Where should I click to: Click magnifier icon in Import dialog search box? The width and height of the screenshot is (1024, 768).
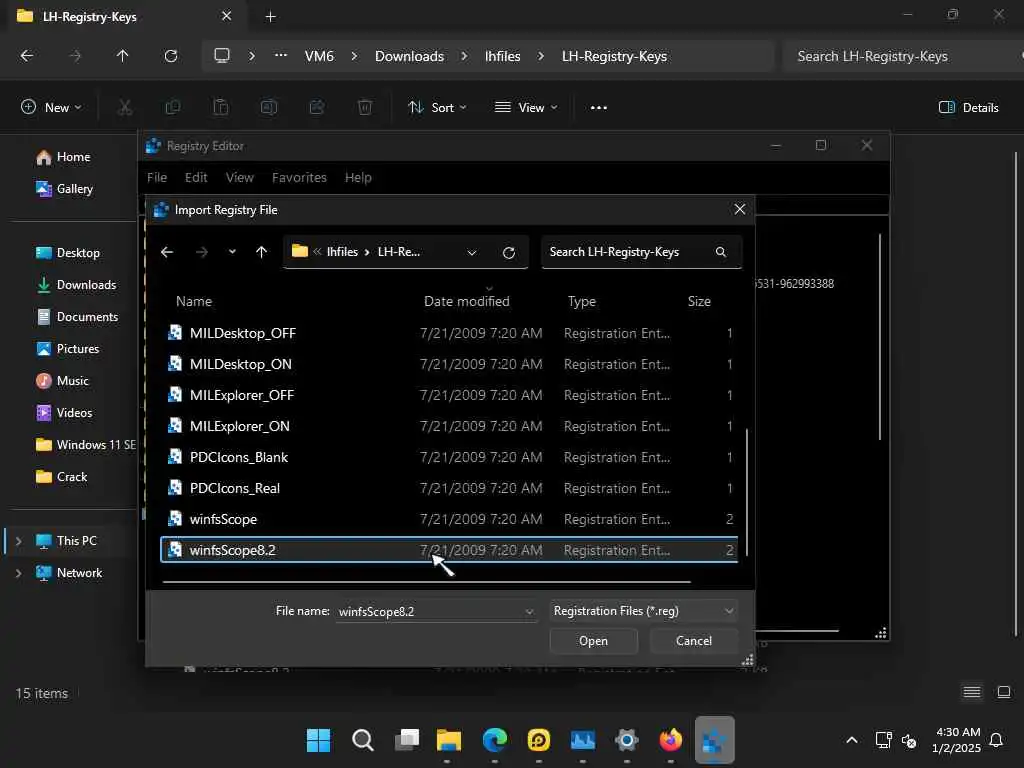coord(721,252)
